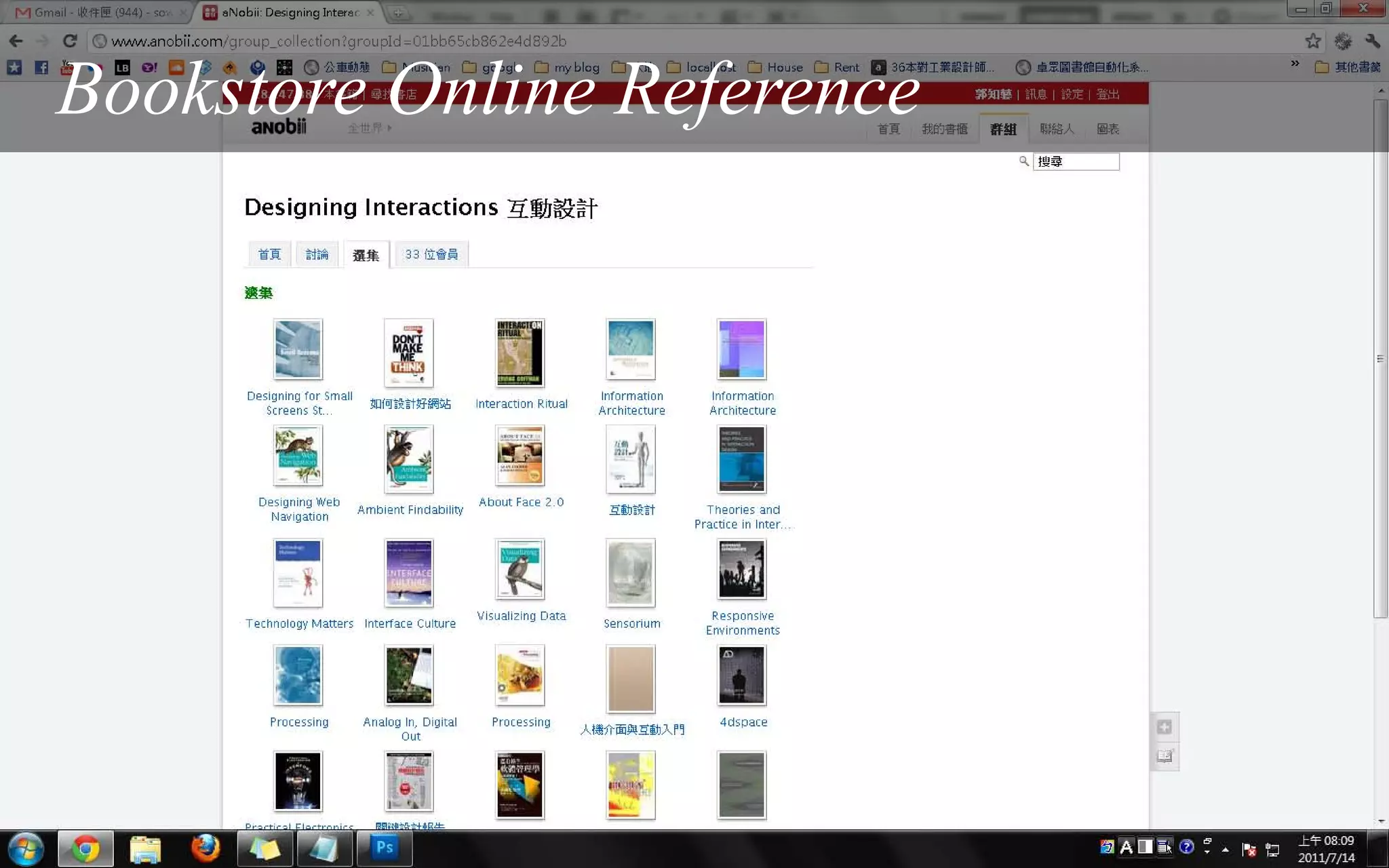Open the help icon in system tray
Viewport: 1389px width, 868px height.
[x=1186, y=846]
